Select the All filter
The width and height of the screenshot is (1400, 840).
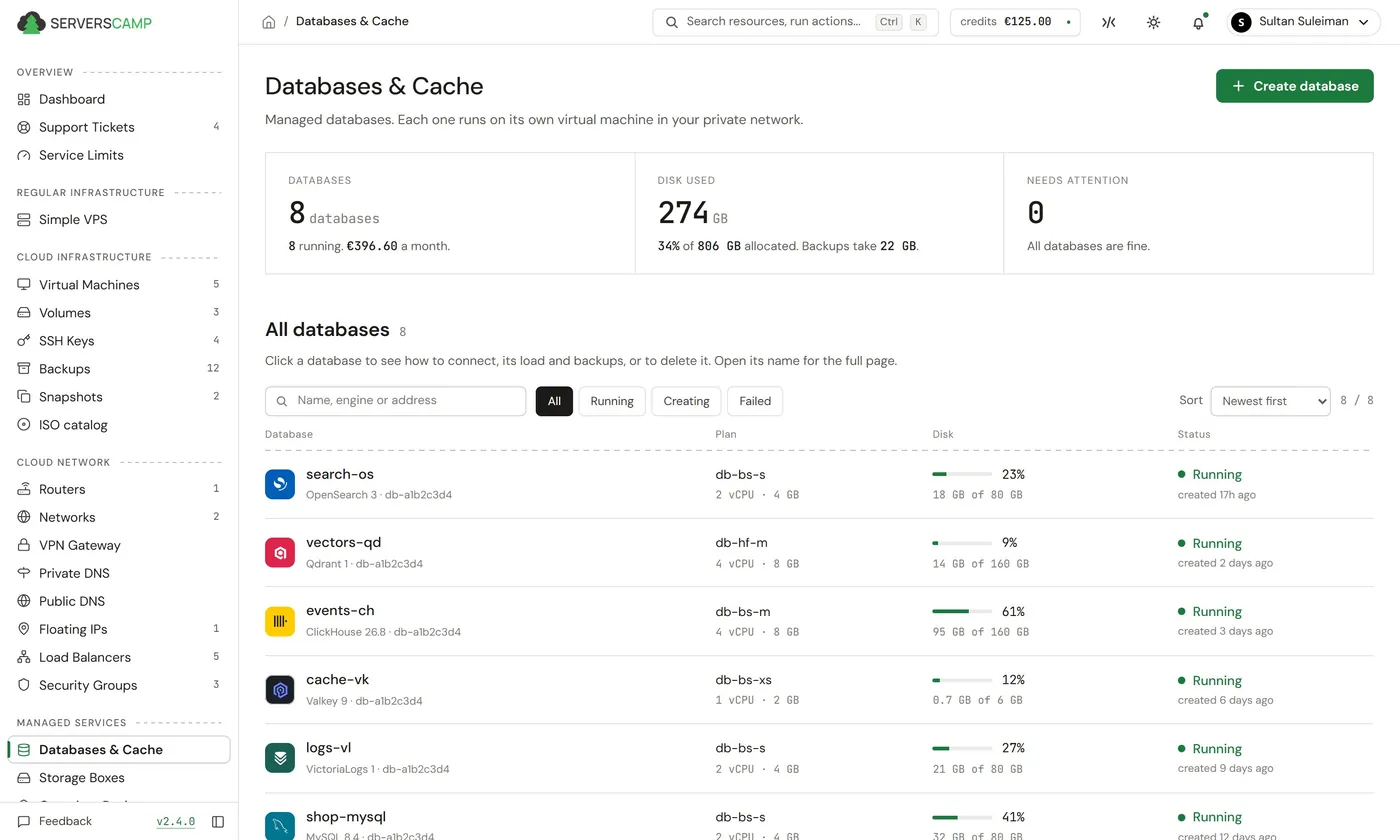[554, 401]
